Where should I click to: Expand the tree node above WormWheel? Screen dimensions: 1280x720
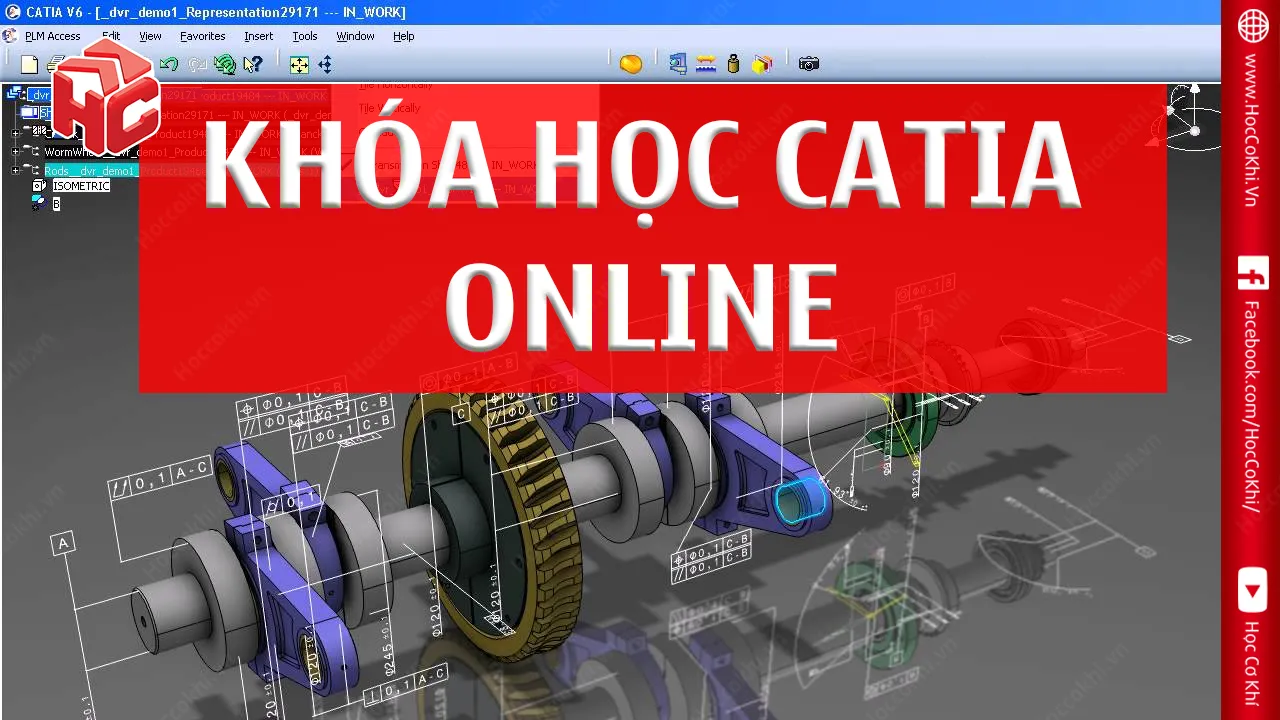15,132
